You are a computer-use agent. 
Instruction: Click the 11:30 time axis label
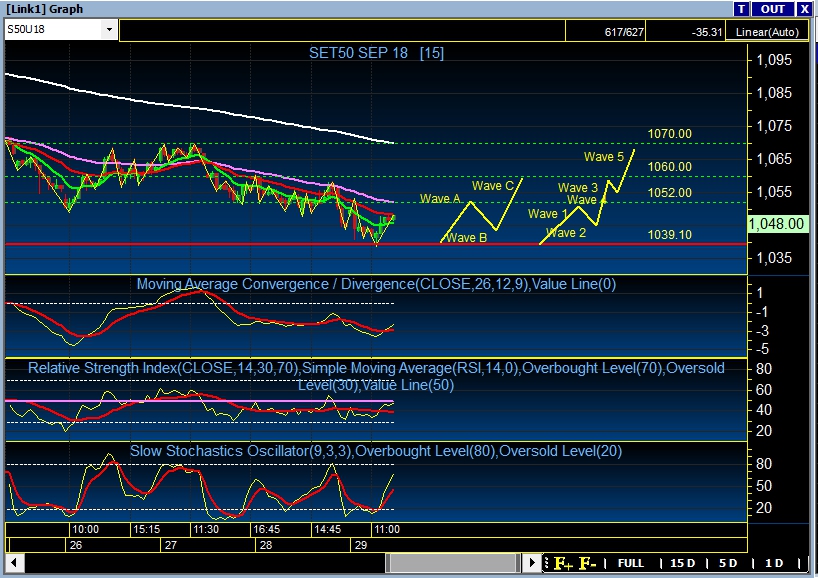[x=206, y=529]
